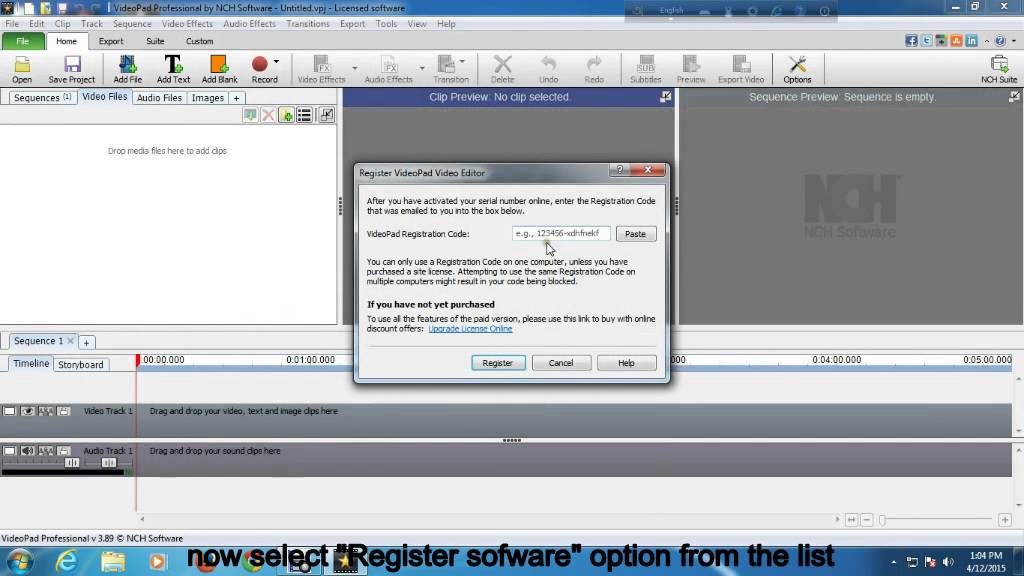Screen dimensions: 1024x576
Task: Open the Upgrade License Online link
Action: click(470, 328)
